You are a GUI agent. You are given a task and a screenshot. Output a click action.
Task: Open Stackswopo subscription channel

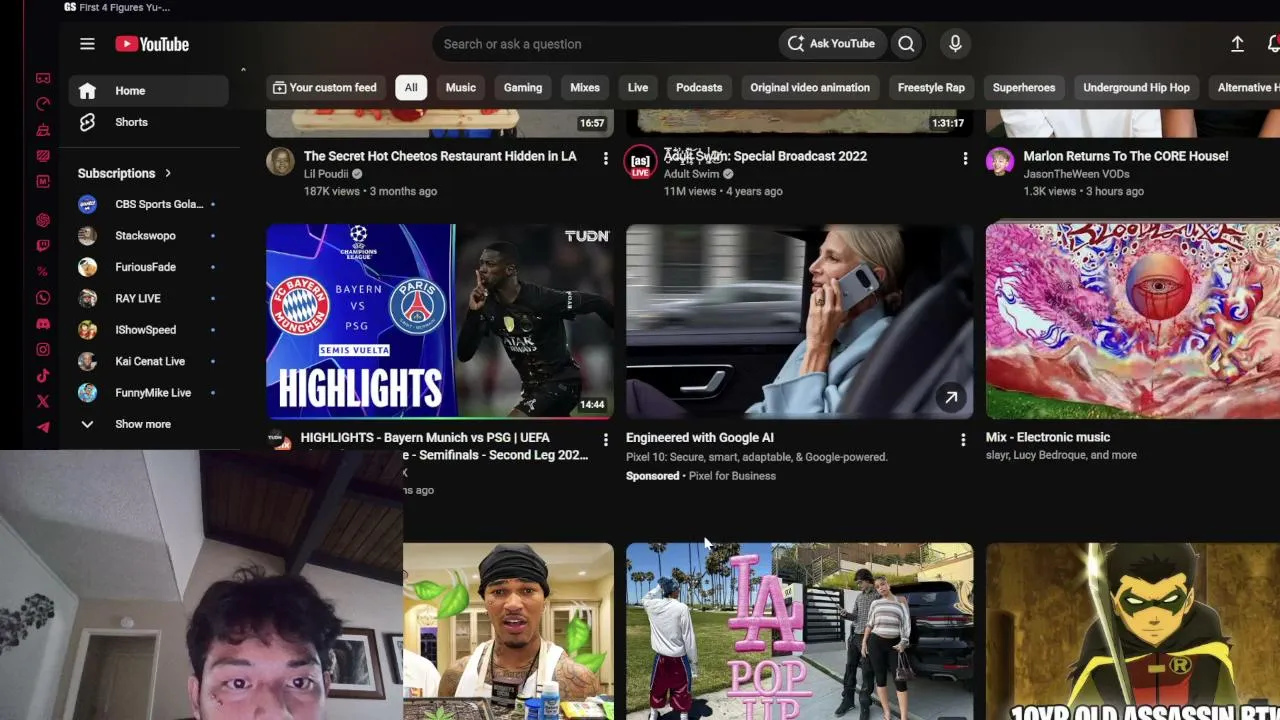click(149, 236)
